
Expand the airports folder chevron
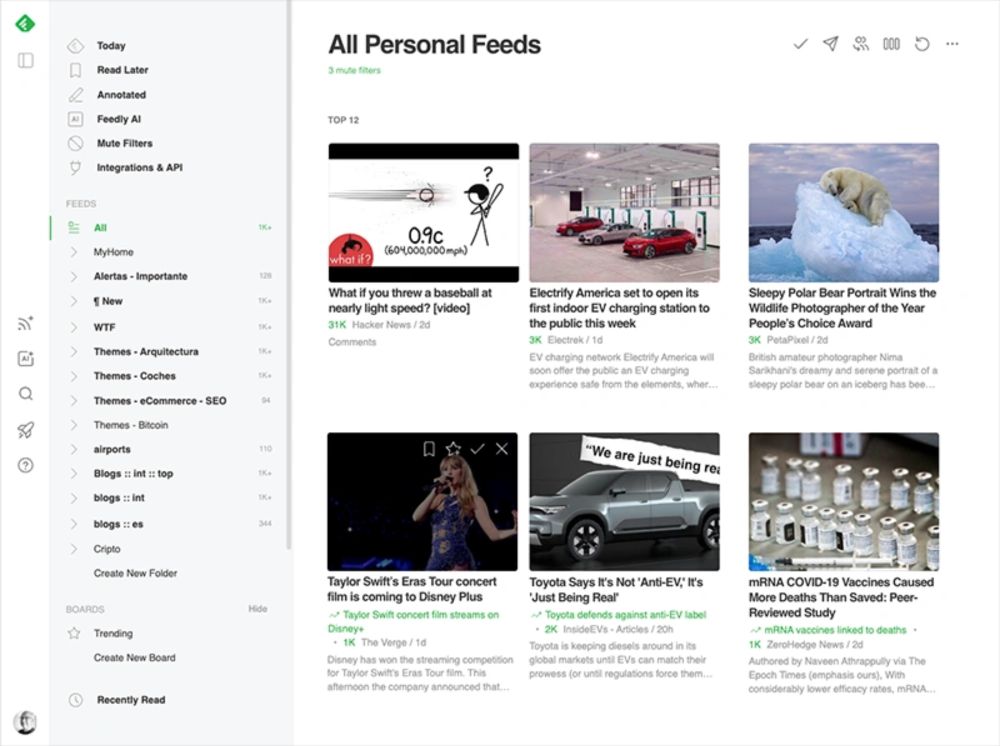(x=74, y=450)
